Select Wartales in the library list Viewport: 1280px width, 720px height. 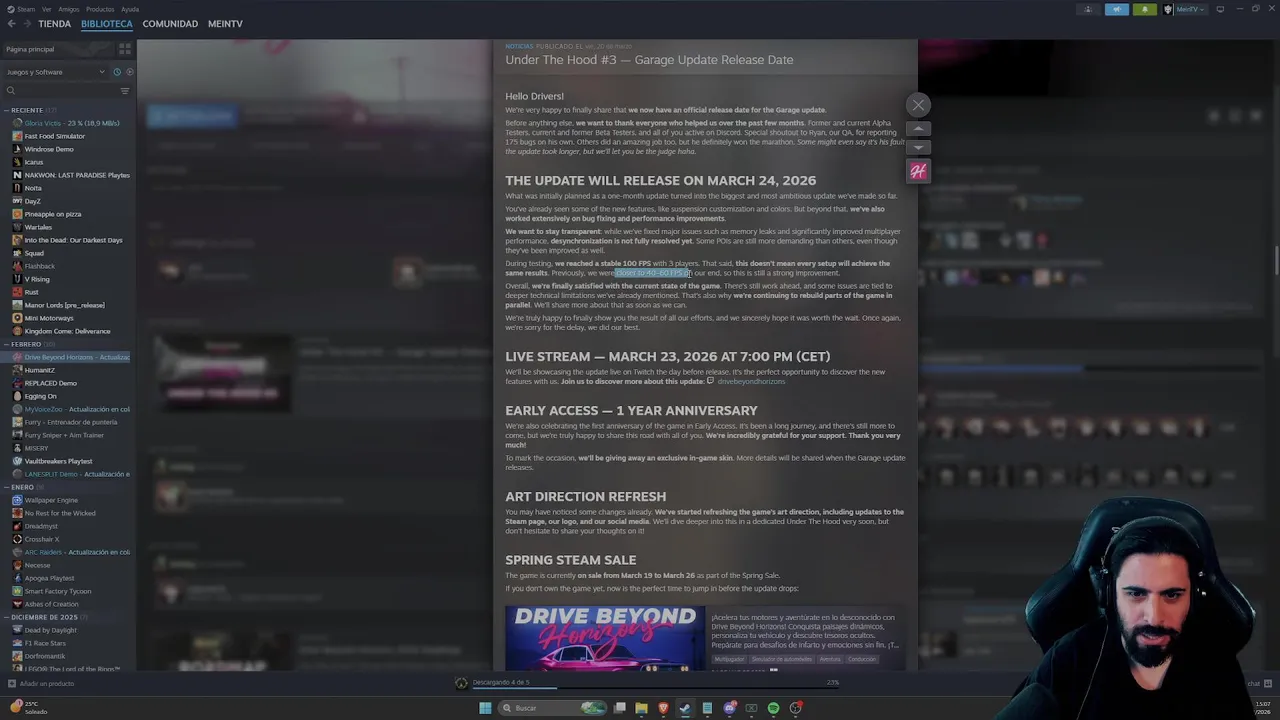(x=38, y=227)
